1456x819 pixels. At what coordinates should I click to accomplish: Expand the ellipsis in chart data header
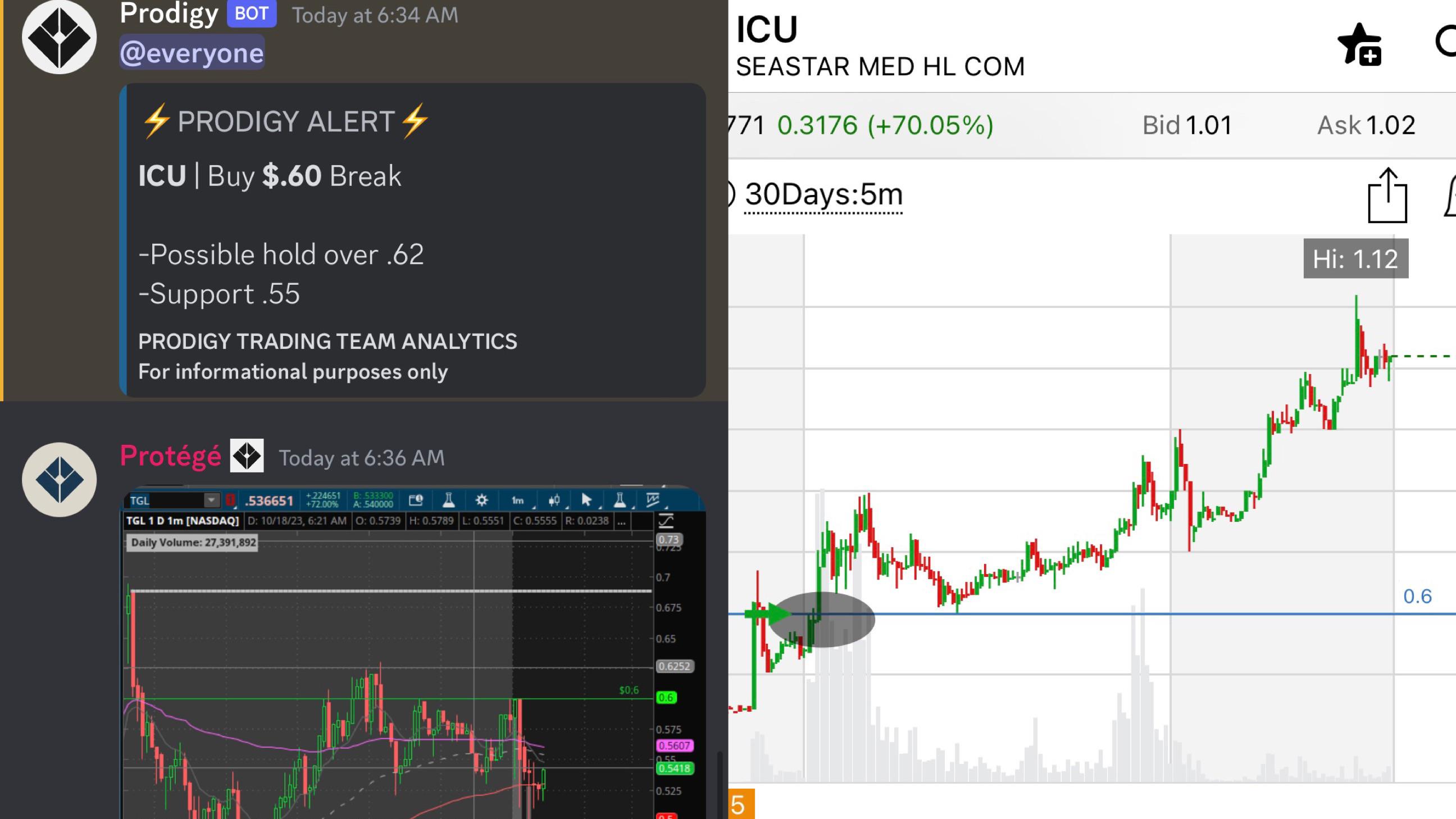pos(621,521)
